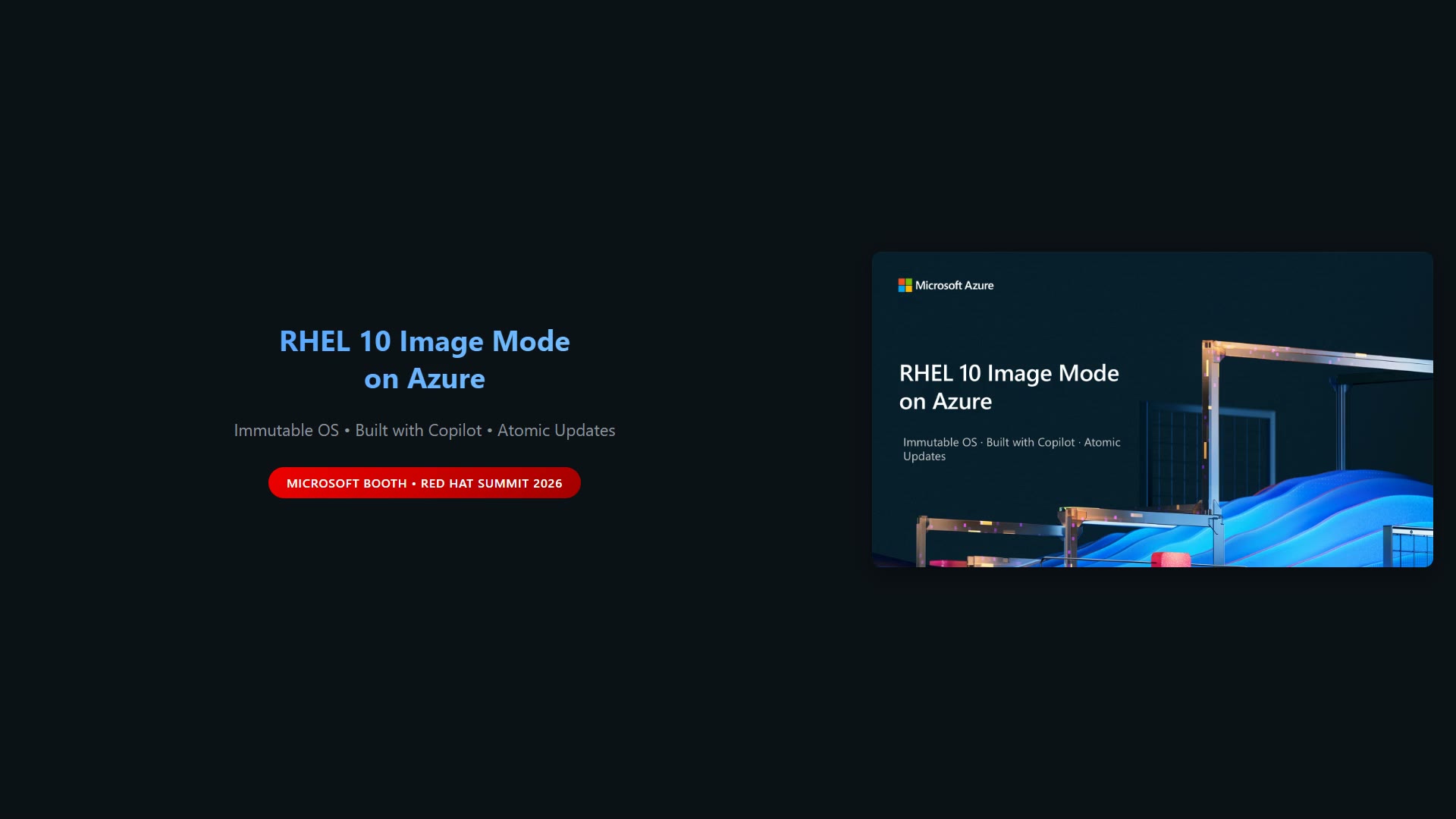Select the gray "Immutable OS • Built with Copilot • Atomic Updates" subtitle
This screenshot has height=819, width=1456.
pyautogui.click(x=425, y=430)
